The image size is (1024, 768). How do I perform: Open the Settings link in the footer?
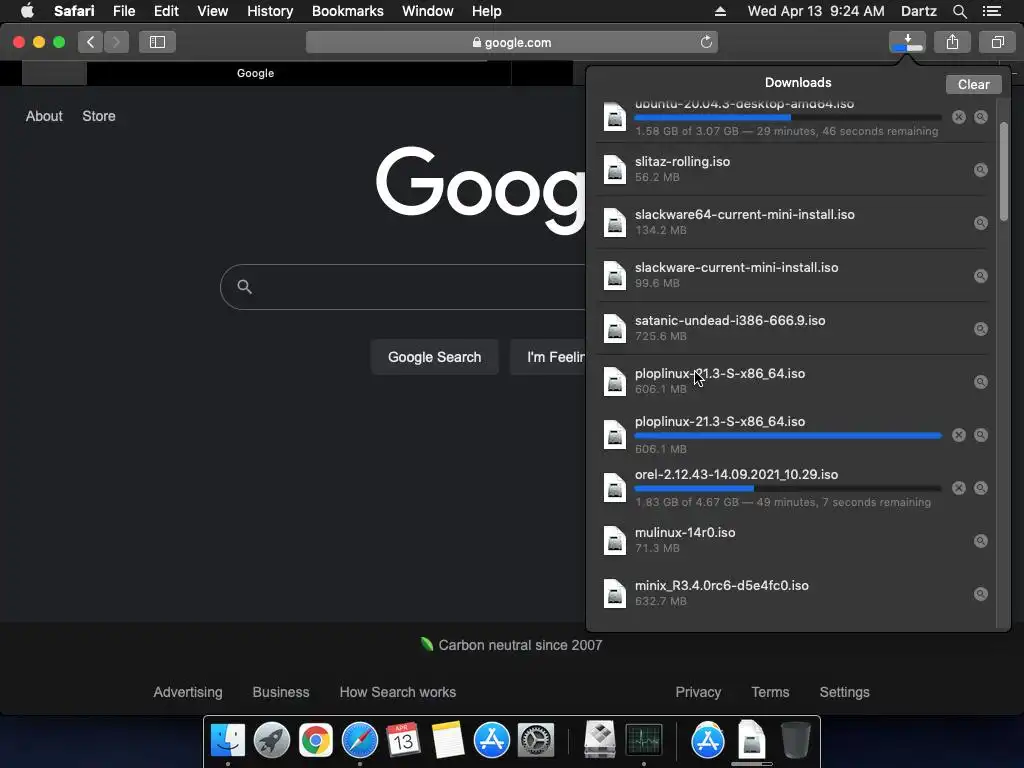pyautogui.click(x=844, y=692)
